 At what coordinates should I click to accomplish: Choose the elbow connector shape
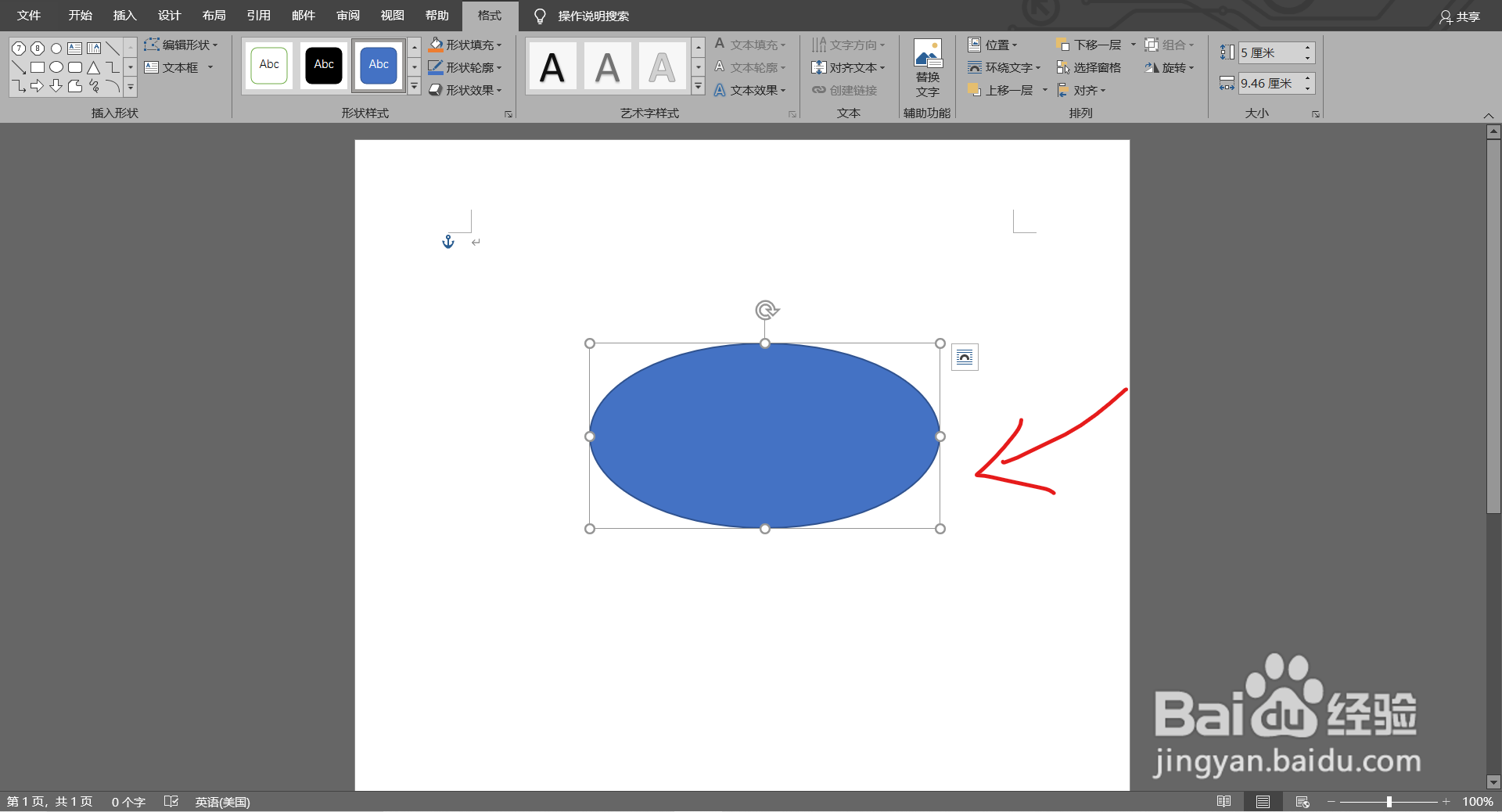pyautogui.click(x=113, y=67)
